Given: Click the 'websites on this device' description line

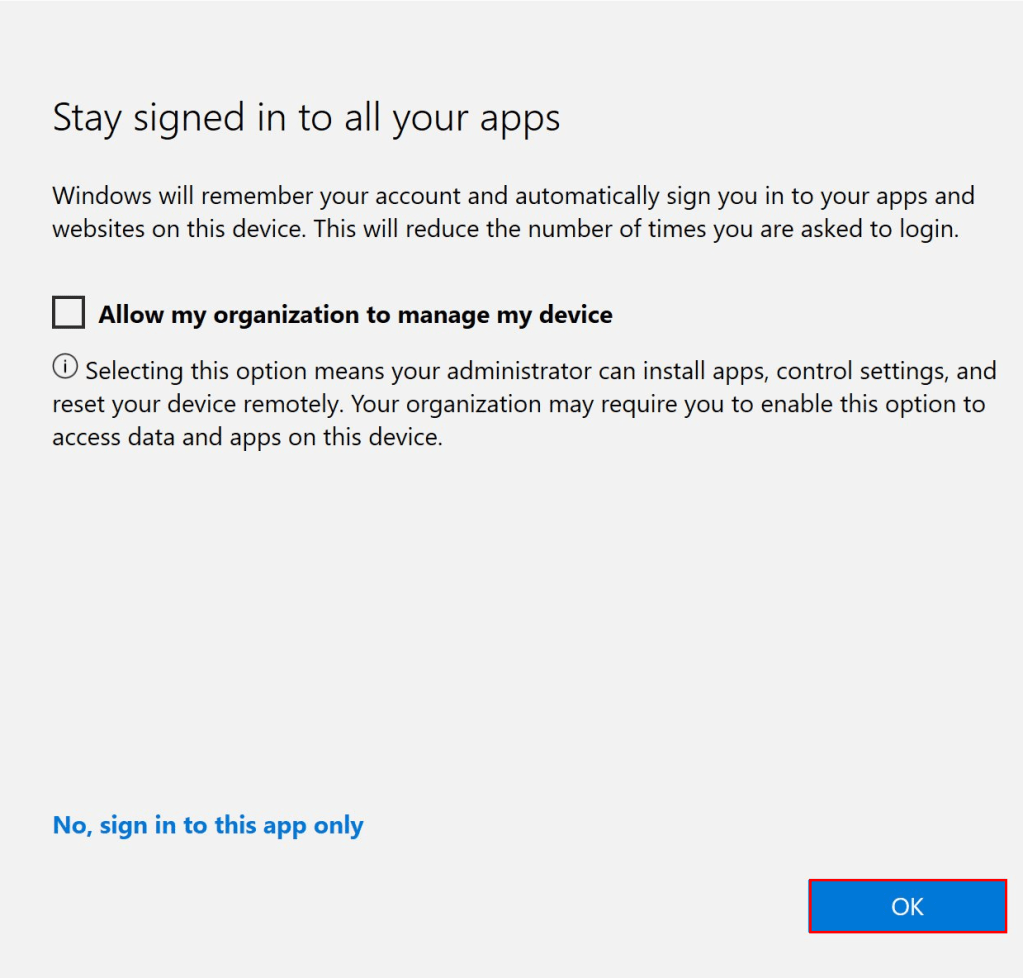Looking at the screenshot, I should (x=180, y=229).
